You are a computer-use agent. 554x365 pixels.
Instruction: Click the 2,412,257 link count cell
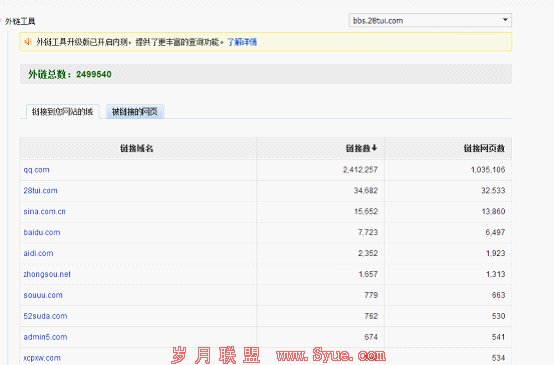tap(360, 170)
